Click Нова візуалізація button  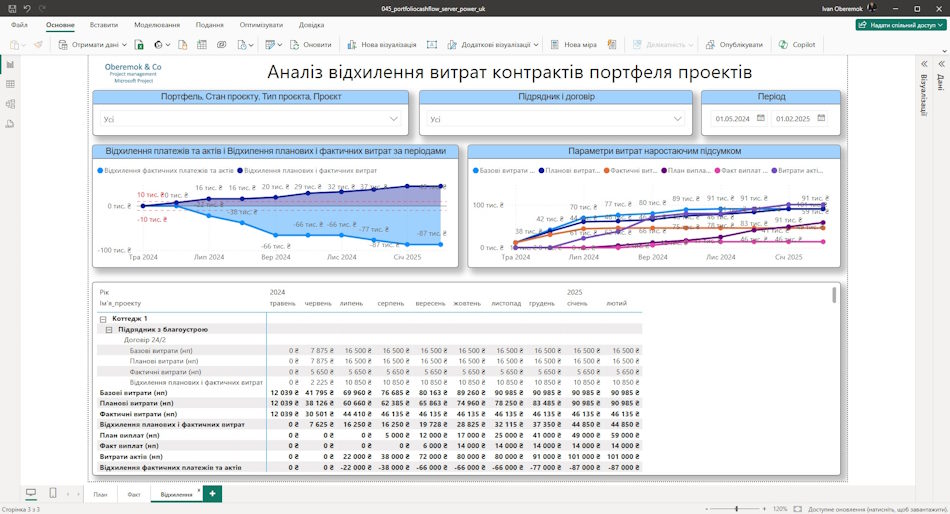coord(382,44)
